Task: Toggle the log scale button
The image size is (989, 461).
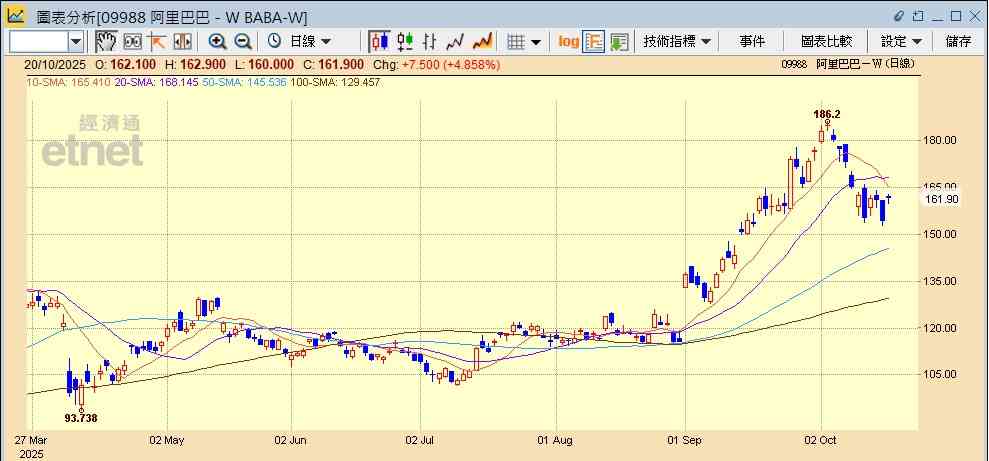Action: point(568,41)
